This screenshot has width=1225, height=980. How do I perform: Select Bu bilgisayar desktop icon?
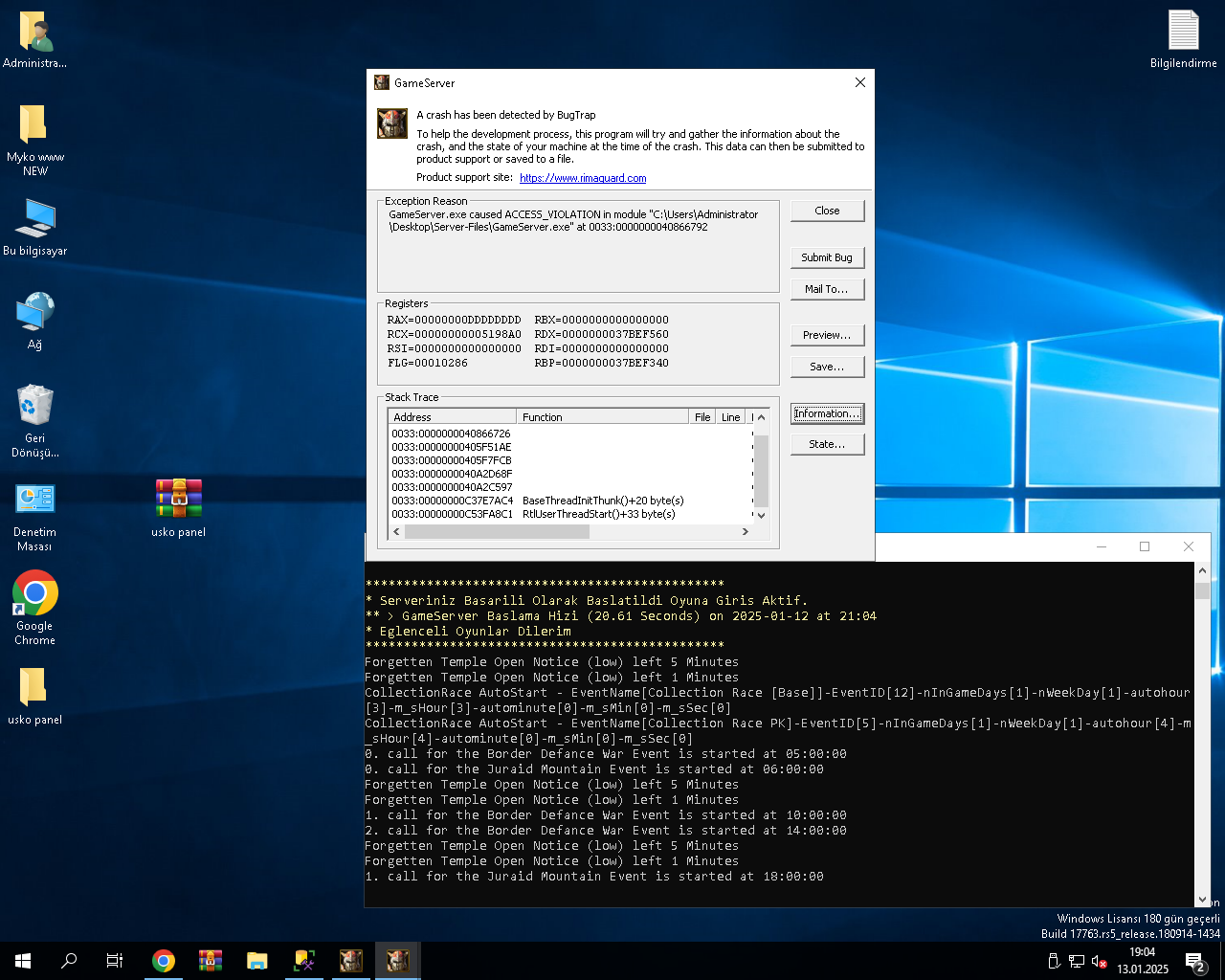pyautogui.click(x=35, y=227)
